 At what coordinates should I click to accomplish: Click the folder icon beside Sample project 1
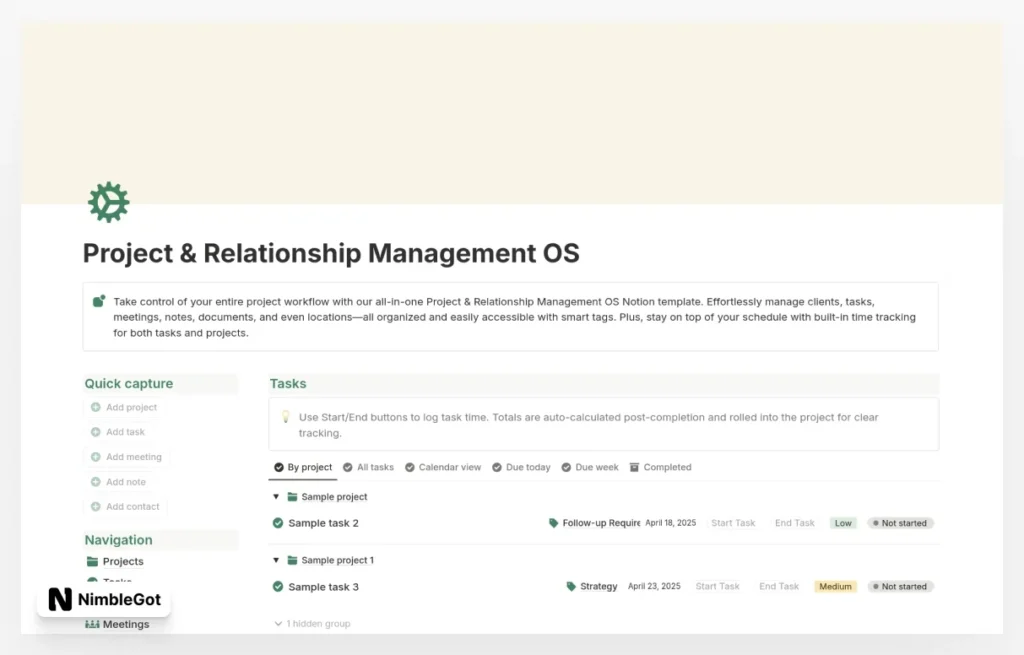point(293,560)
